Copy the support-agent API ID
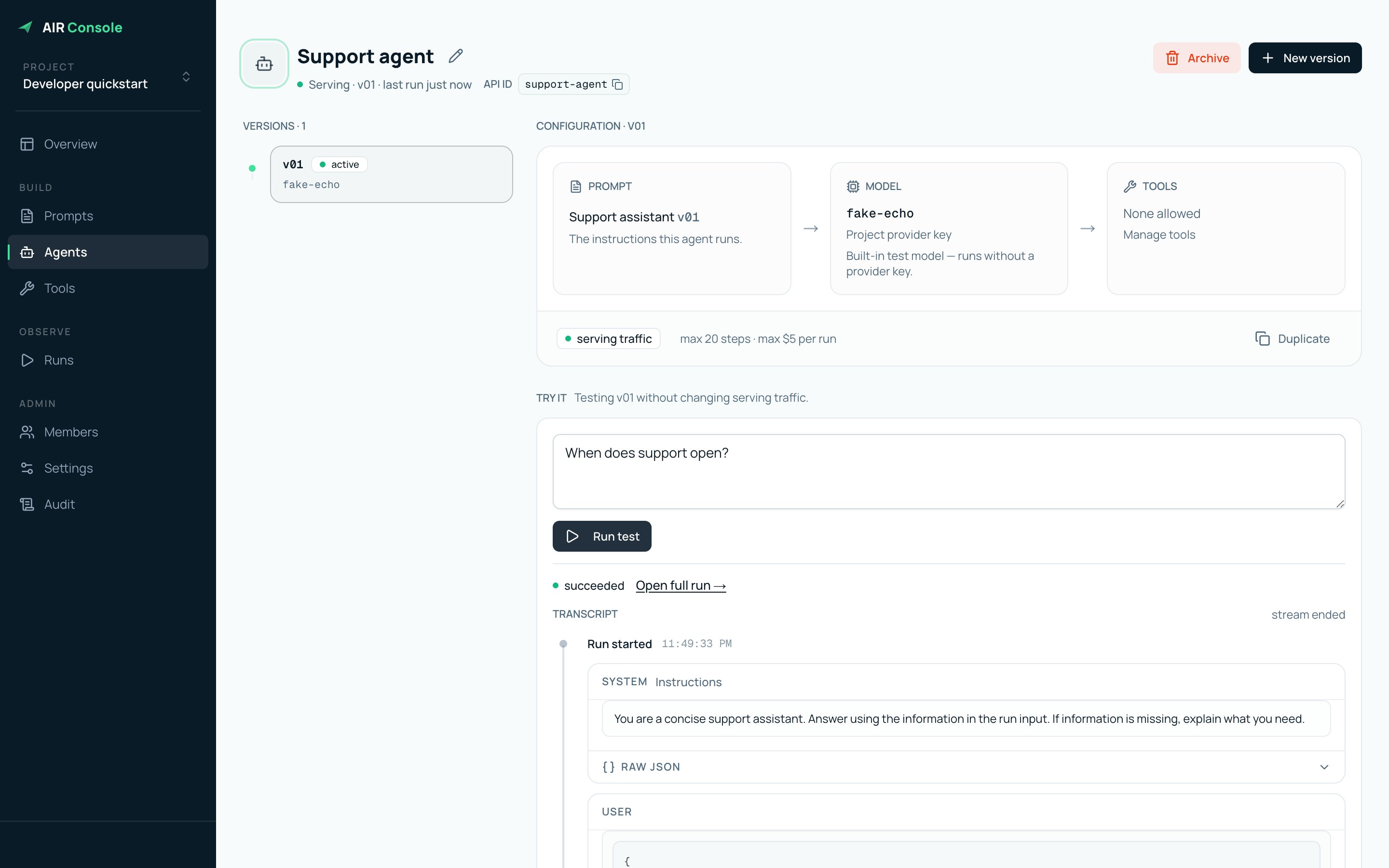 click(x=618, y=84)
